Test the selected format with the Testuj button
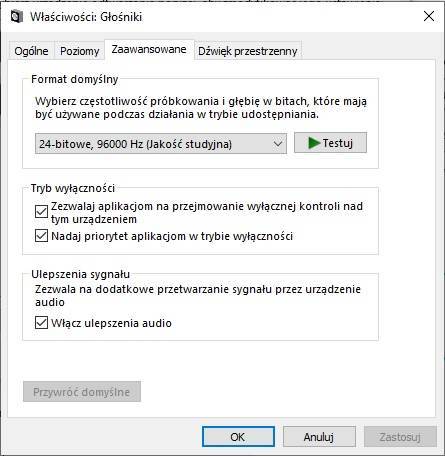 click(x=330, y=143)
